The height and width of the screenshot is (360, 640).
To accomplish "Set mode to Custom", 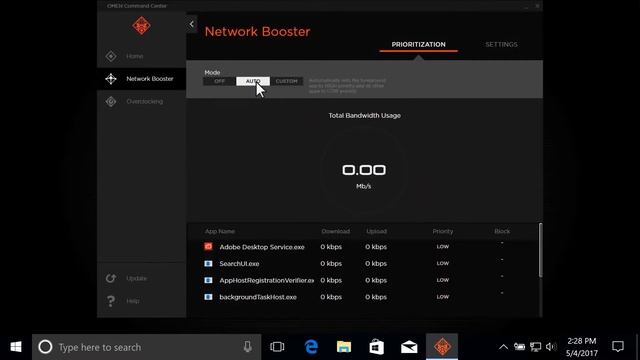I will 287,81.
